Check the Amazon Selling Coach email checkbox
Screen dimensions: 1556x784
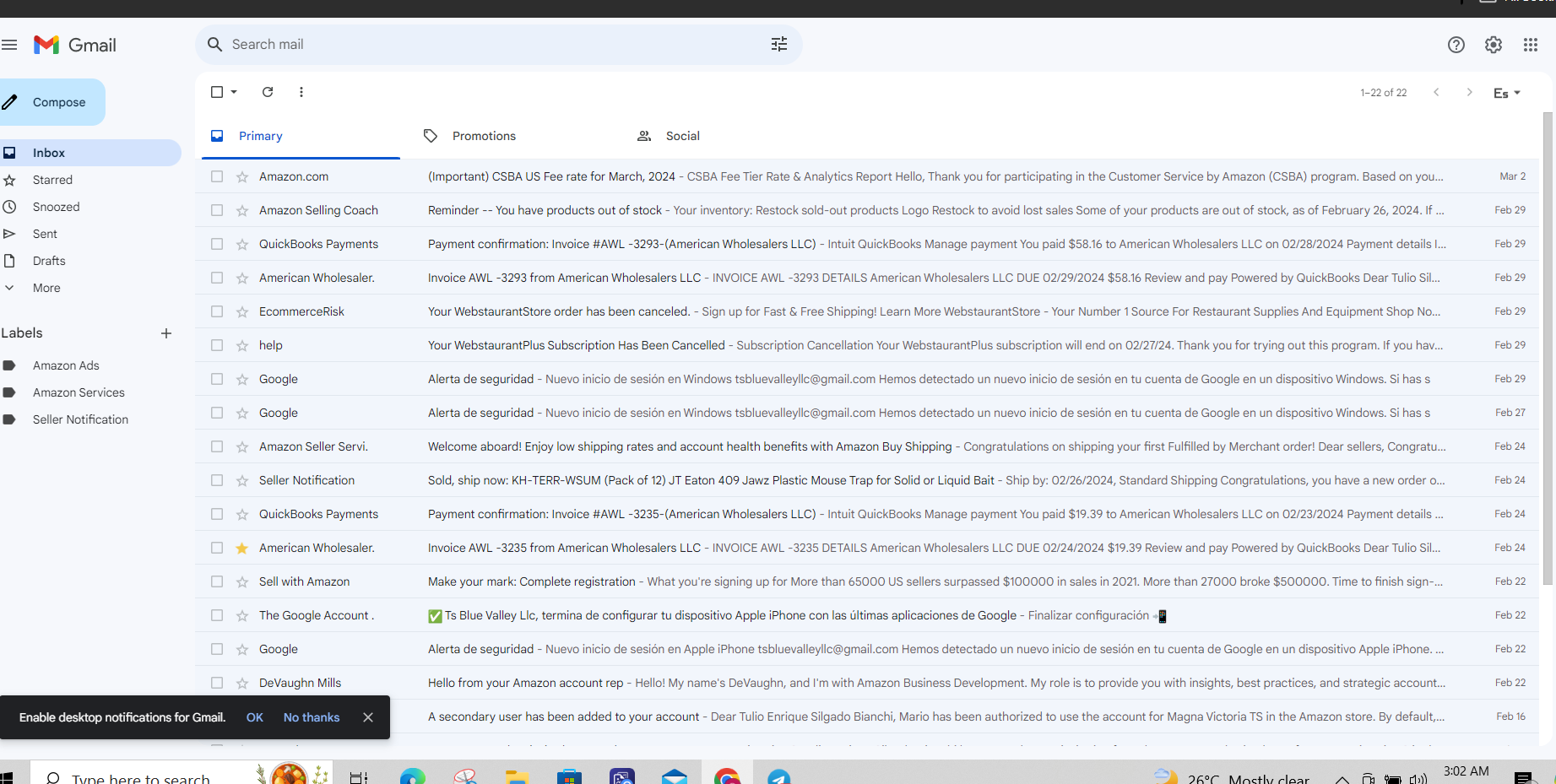217,210
